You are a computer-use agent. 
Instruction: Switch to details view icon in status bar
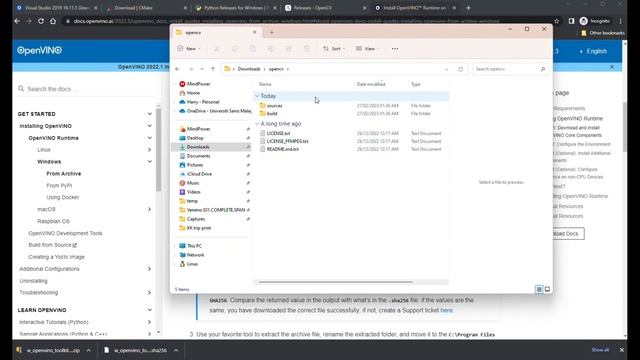[539, 289]
